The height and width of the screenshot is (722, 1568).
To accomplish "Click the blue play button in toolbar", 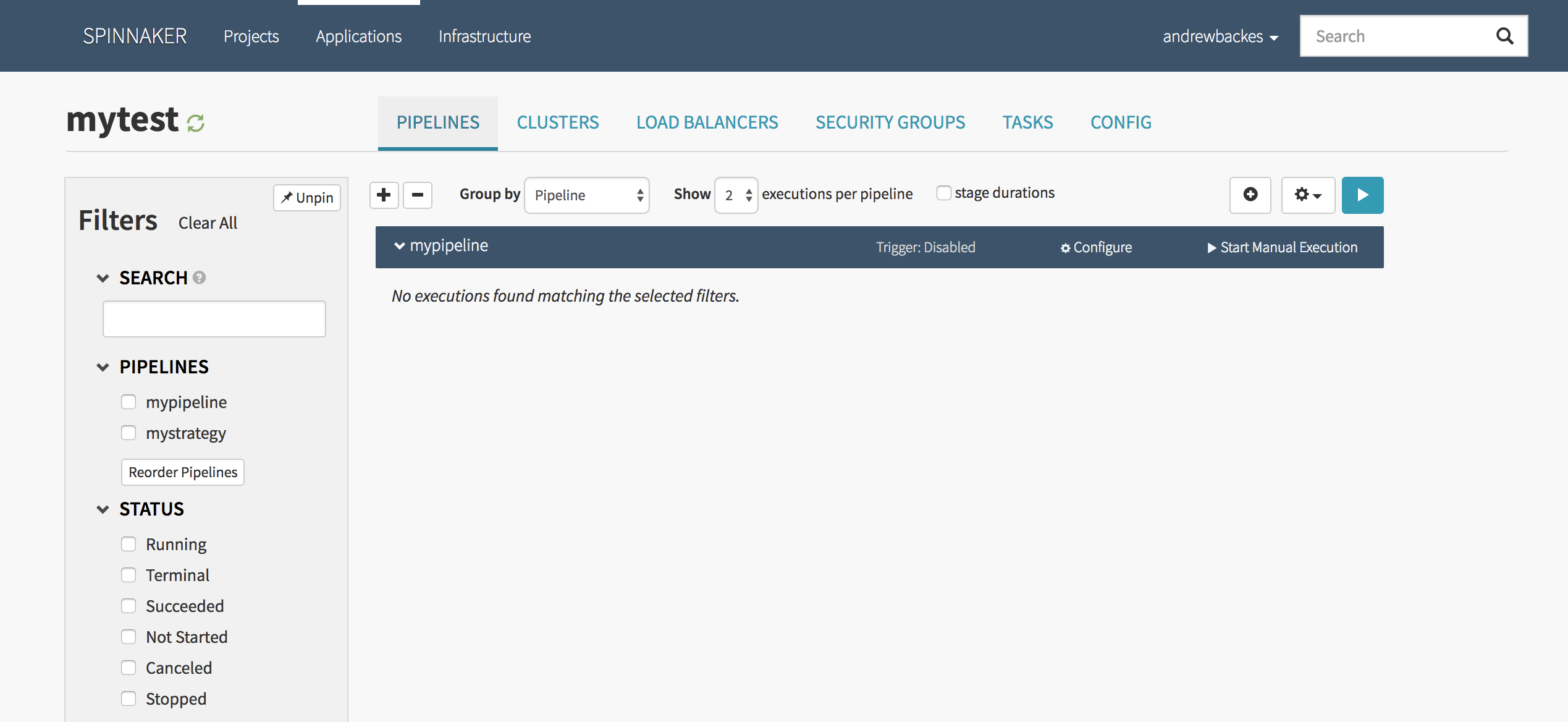I will click(x=1362, y=195).
